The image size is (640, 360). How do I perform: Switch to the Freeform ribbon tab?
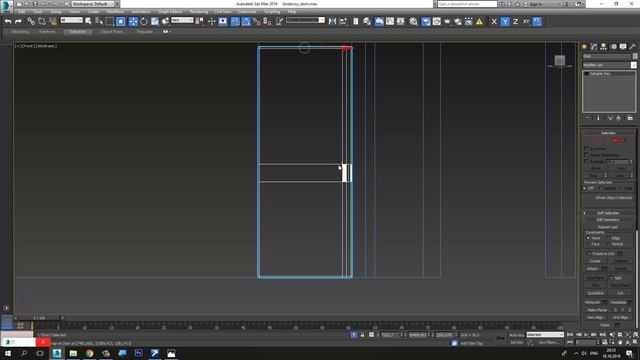(47, 31)
